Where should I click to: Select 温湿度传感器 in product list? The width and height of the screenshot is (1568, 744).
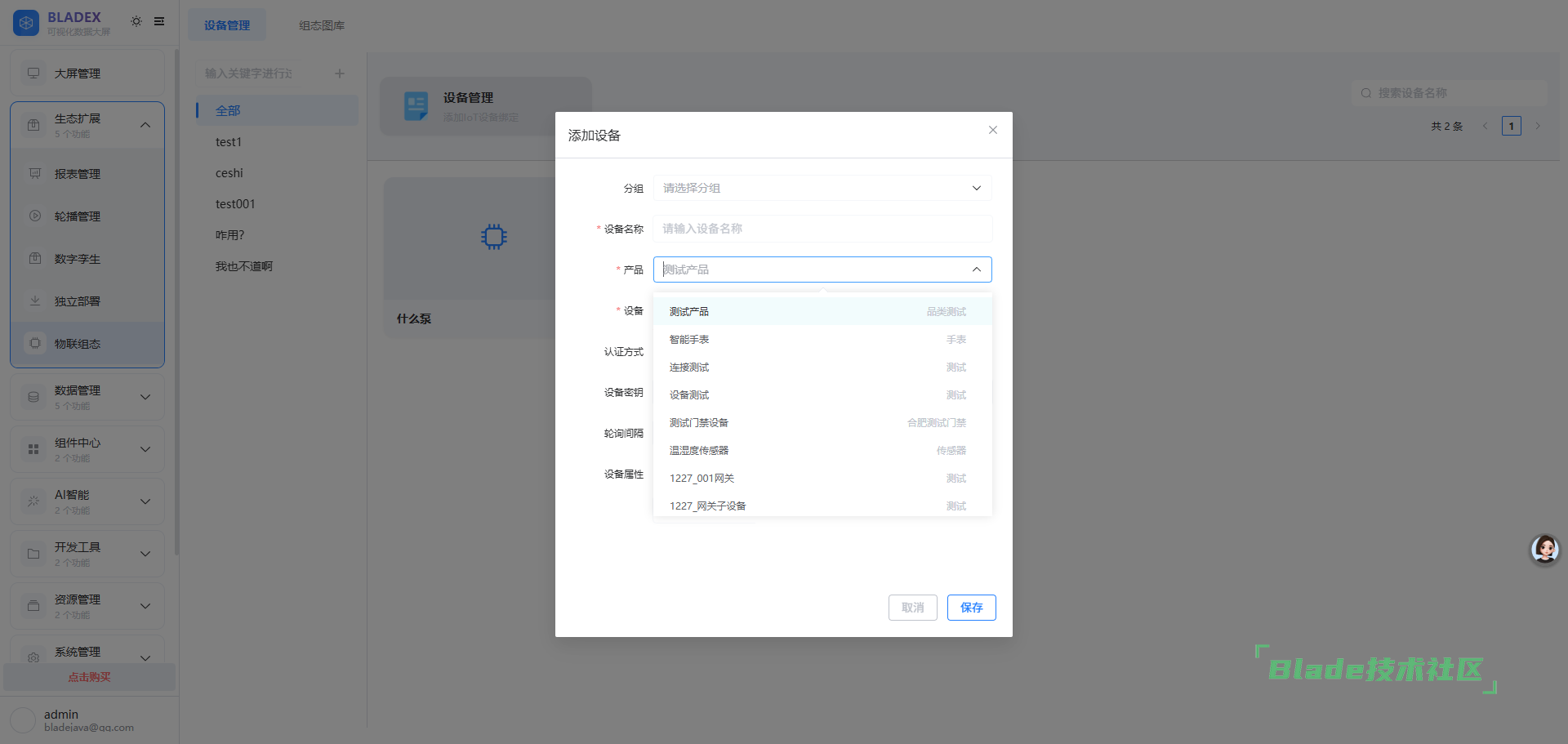click(x=822, y=450)
